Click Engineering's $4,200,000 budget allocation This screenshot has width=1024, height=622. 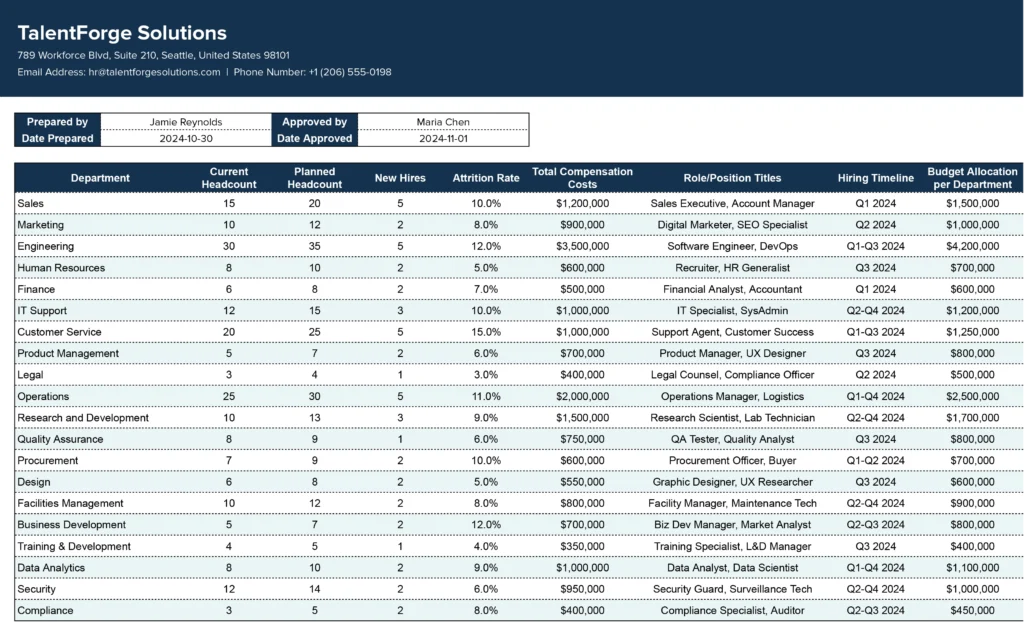pos(972,246)
